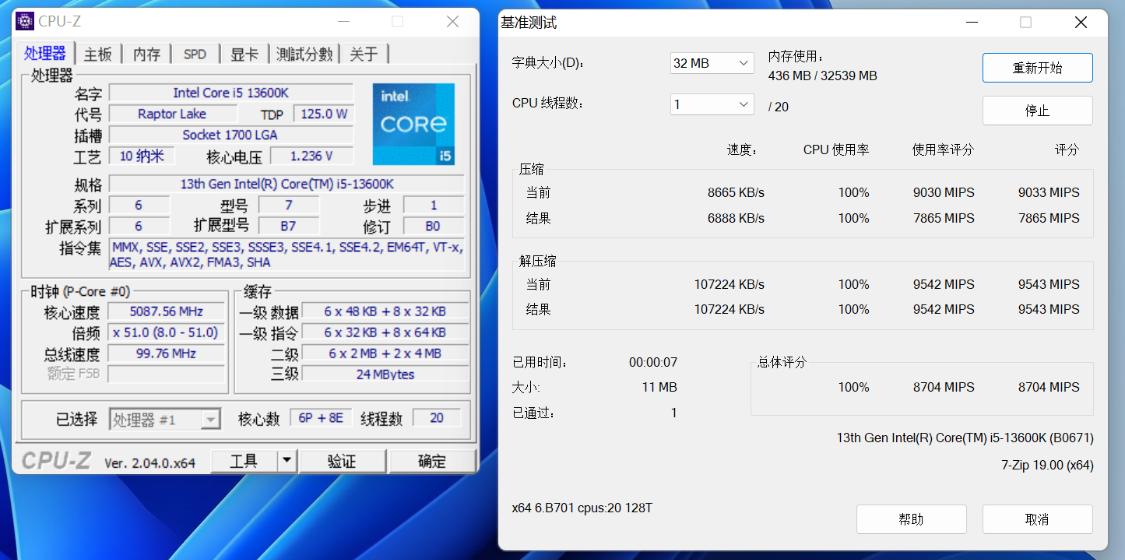Click the Intel Core i5 logo badge
This screenshot has height=560, width=1125.
(x=414, y=124)
